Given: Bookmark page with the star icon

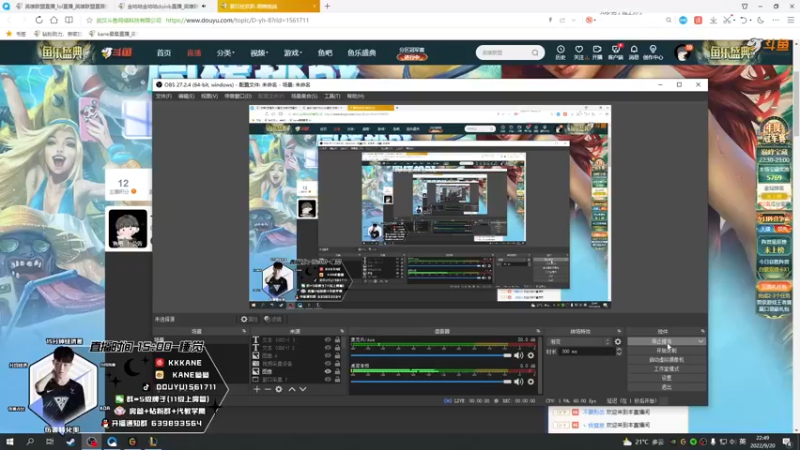Looking at the screenshot, I should pyautogui.click(x=89, y=20).
